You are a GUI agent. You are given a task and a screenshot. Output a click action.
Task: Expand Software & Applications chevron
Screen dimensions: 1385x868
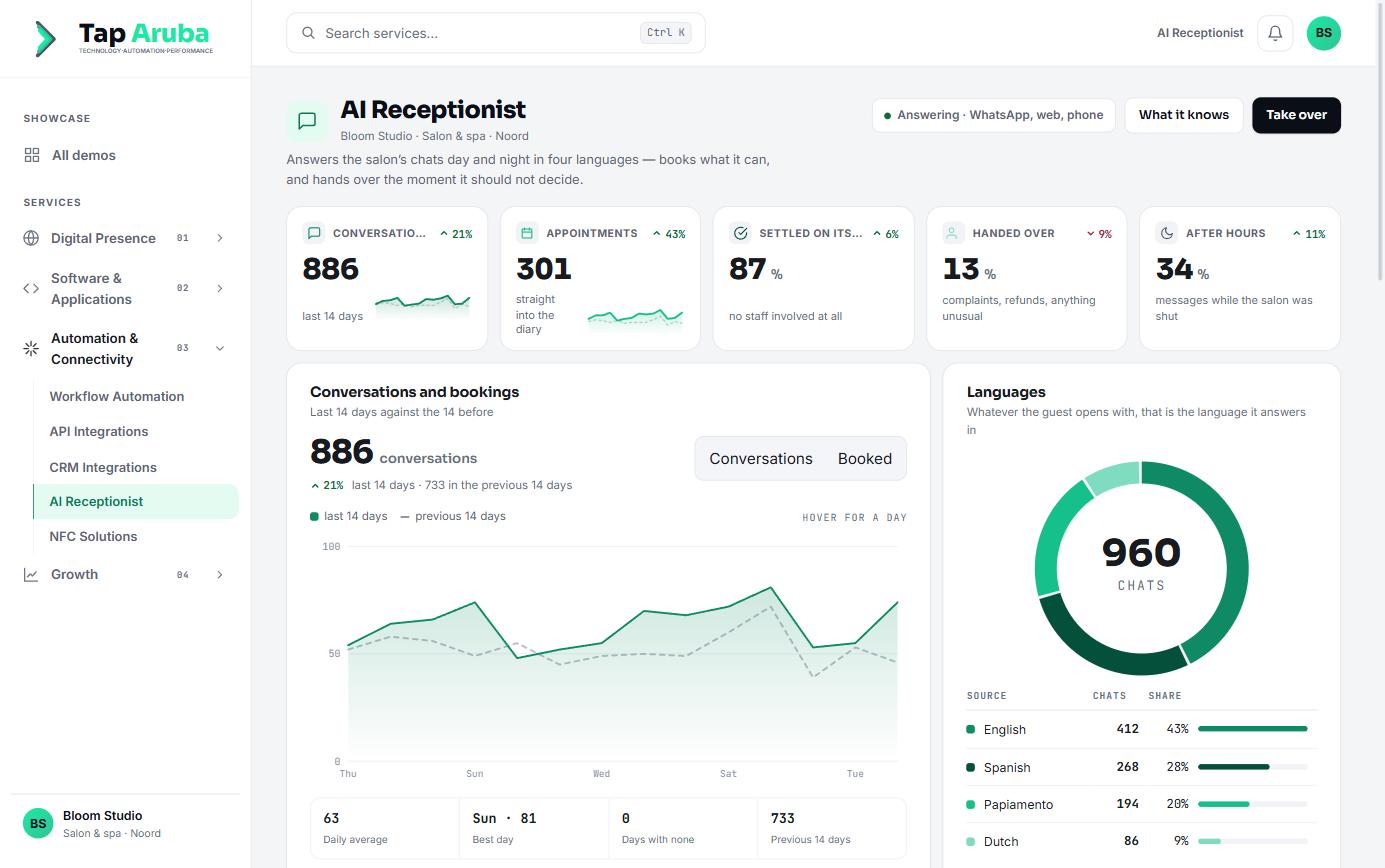click(220, 288)
